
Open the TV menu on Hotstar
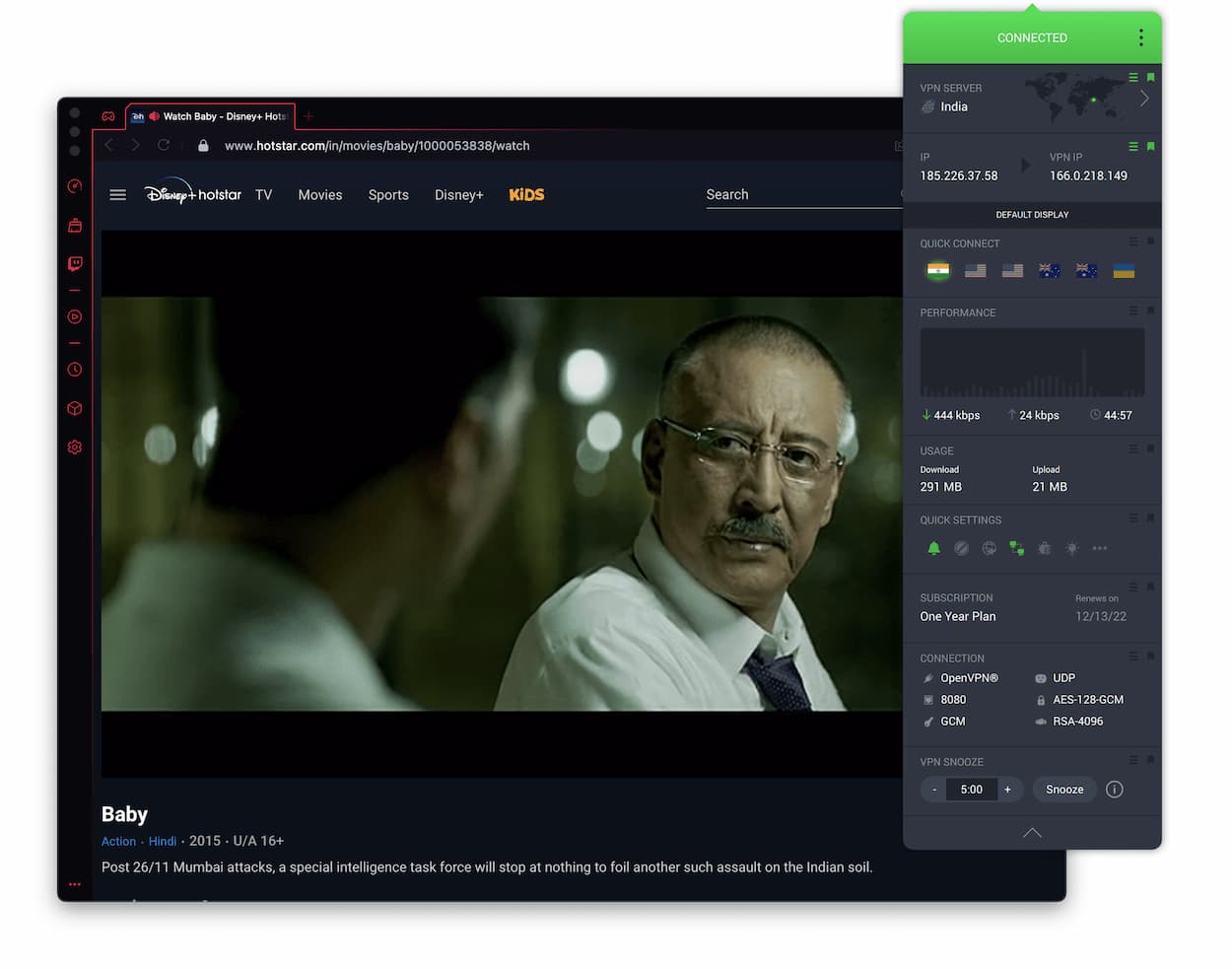(263, 194)
